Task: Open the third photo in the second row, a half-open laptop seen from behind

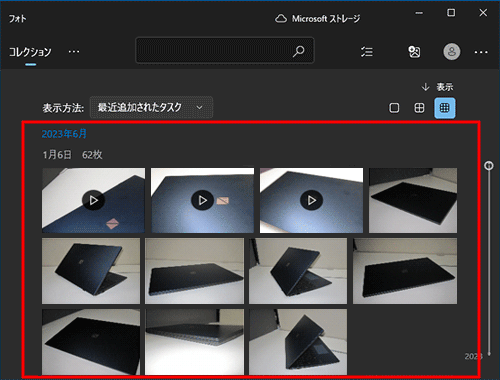Action: [298, 271]
